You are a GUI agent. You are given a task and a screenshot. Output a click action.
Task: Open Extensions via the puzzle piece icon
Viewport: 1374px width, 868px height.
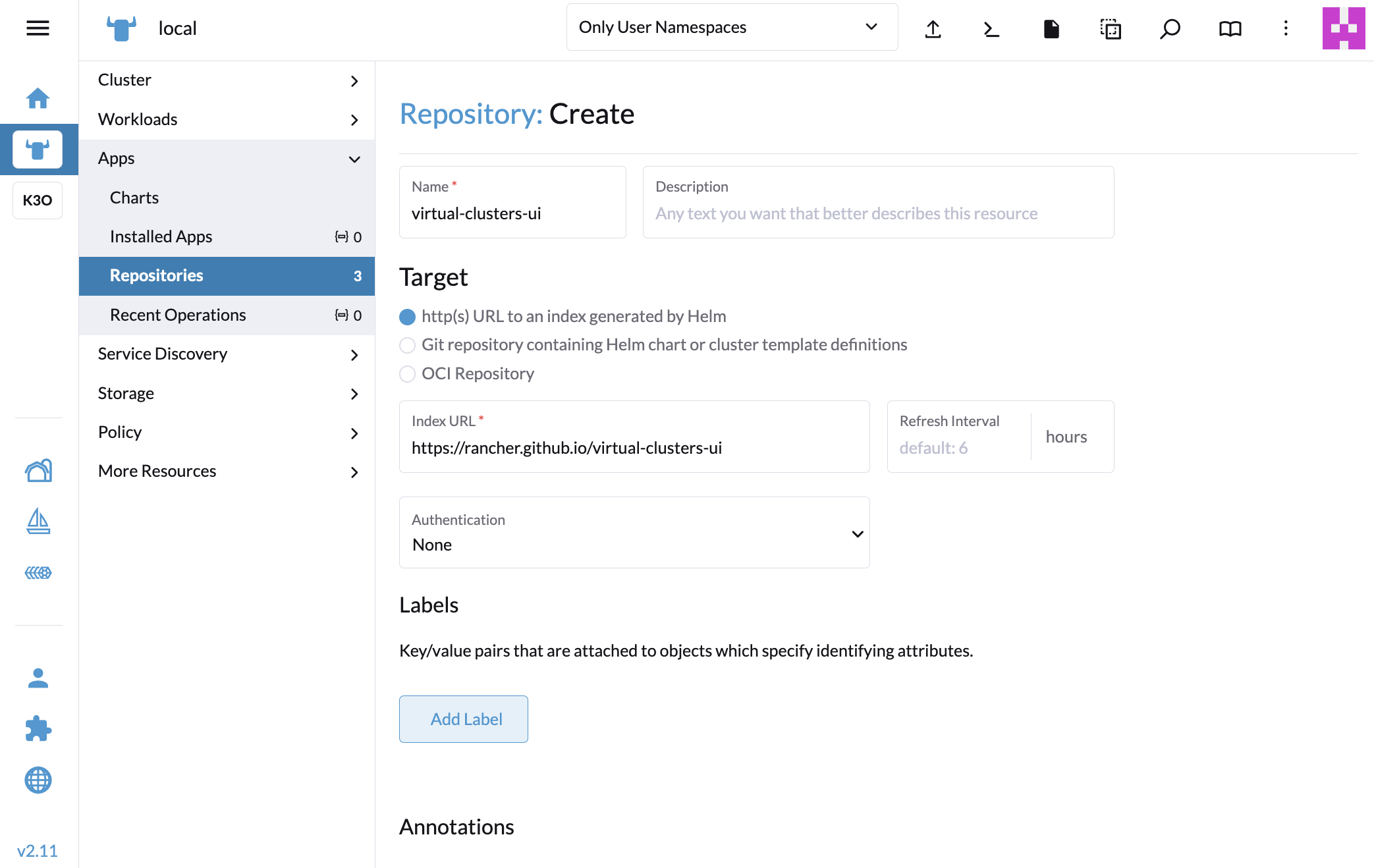(38, 729)
